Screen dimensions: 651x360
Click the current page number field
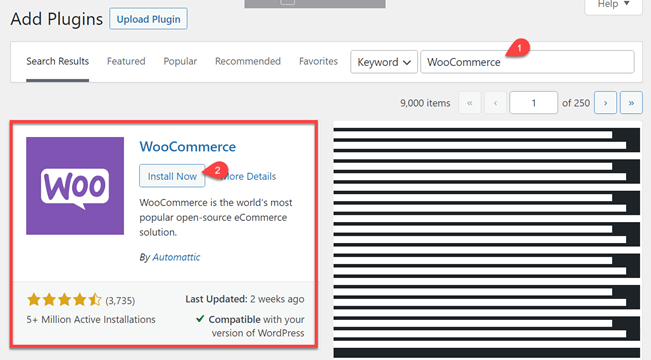[x=534, y=103]
